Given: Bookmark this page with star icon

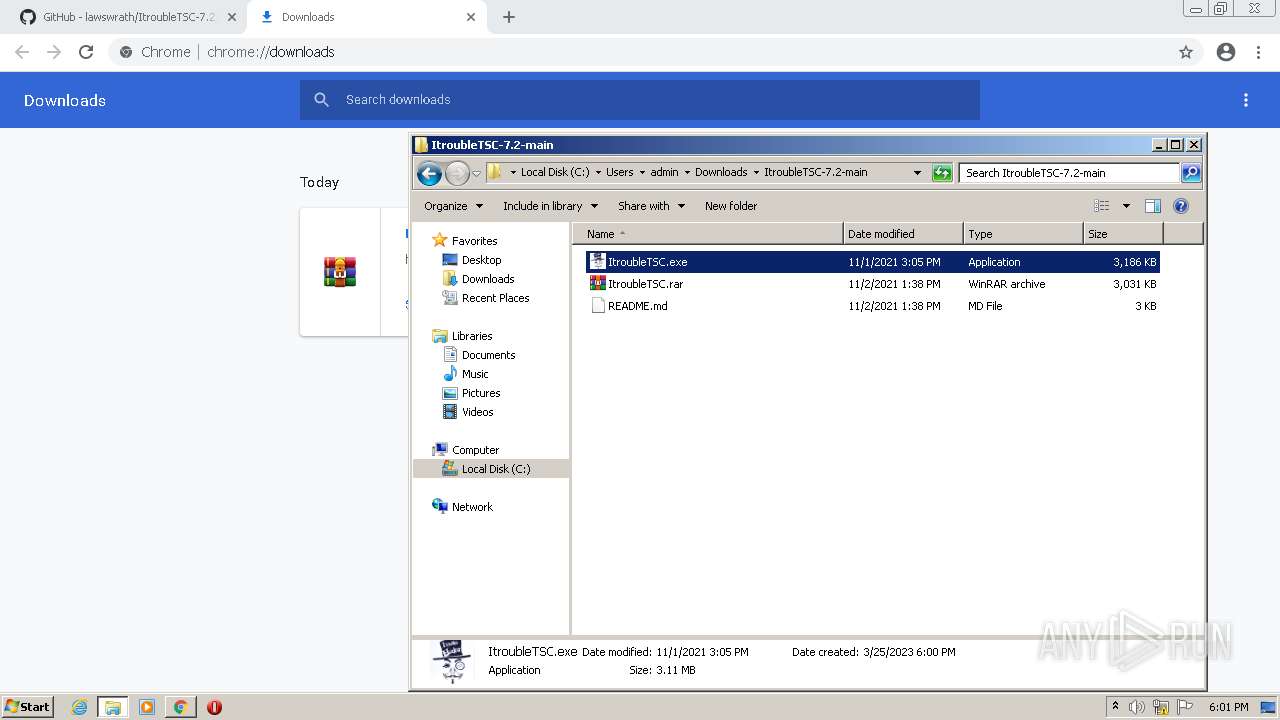Looking at the screenshot, I should (x=1186, y=52).
